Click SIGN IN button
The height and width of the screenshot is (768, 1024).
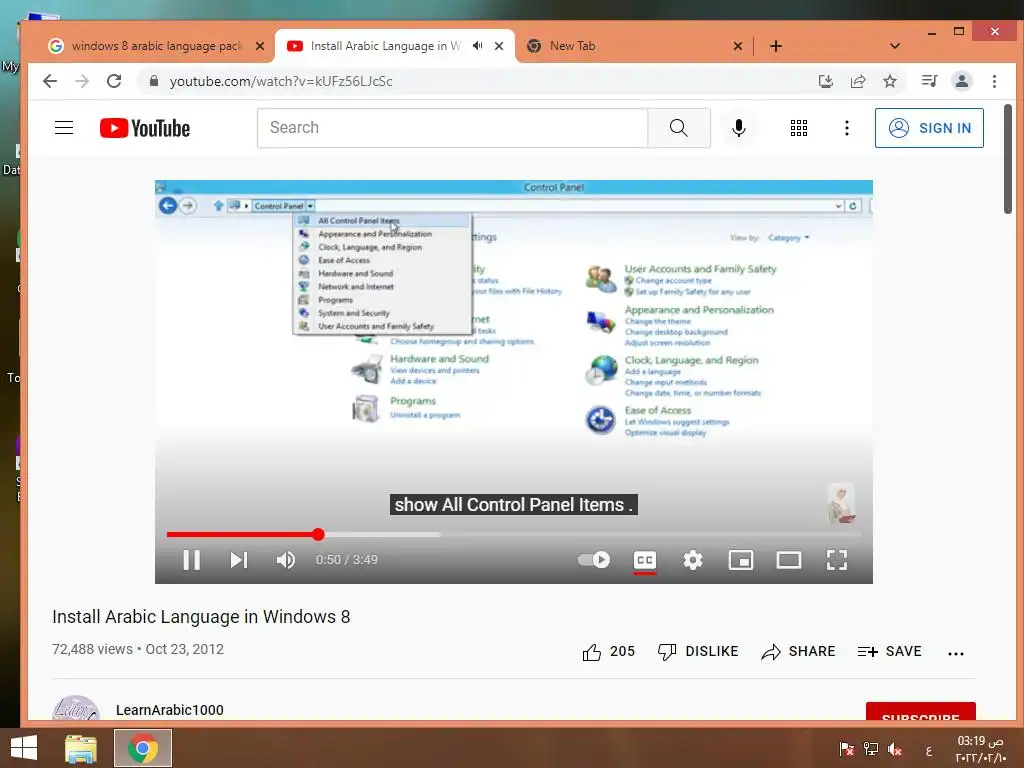(x=929, y=128)
